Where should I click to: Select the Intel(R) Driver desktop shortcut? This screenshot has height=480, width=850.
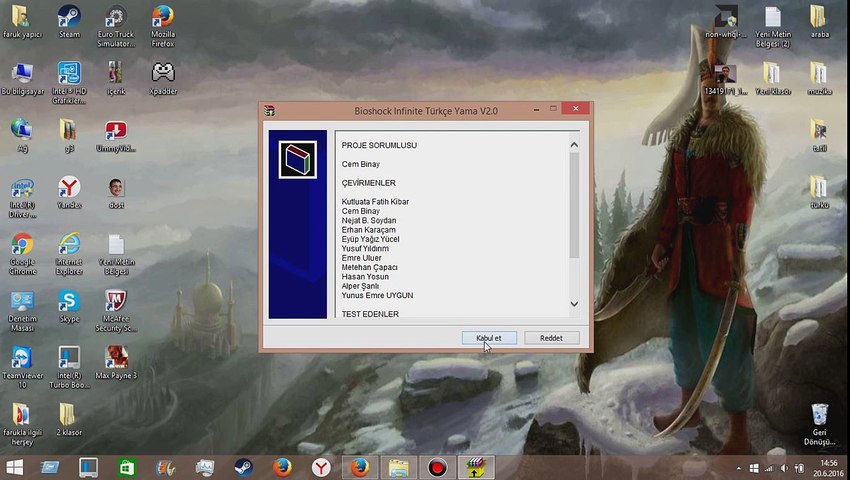tap(22, 199)
